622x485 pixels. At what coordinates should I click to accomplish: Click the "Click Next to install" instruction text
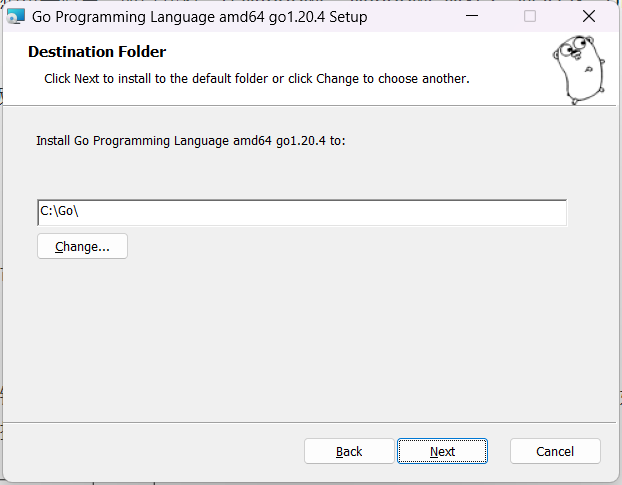257,79
